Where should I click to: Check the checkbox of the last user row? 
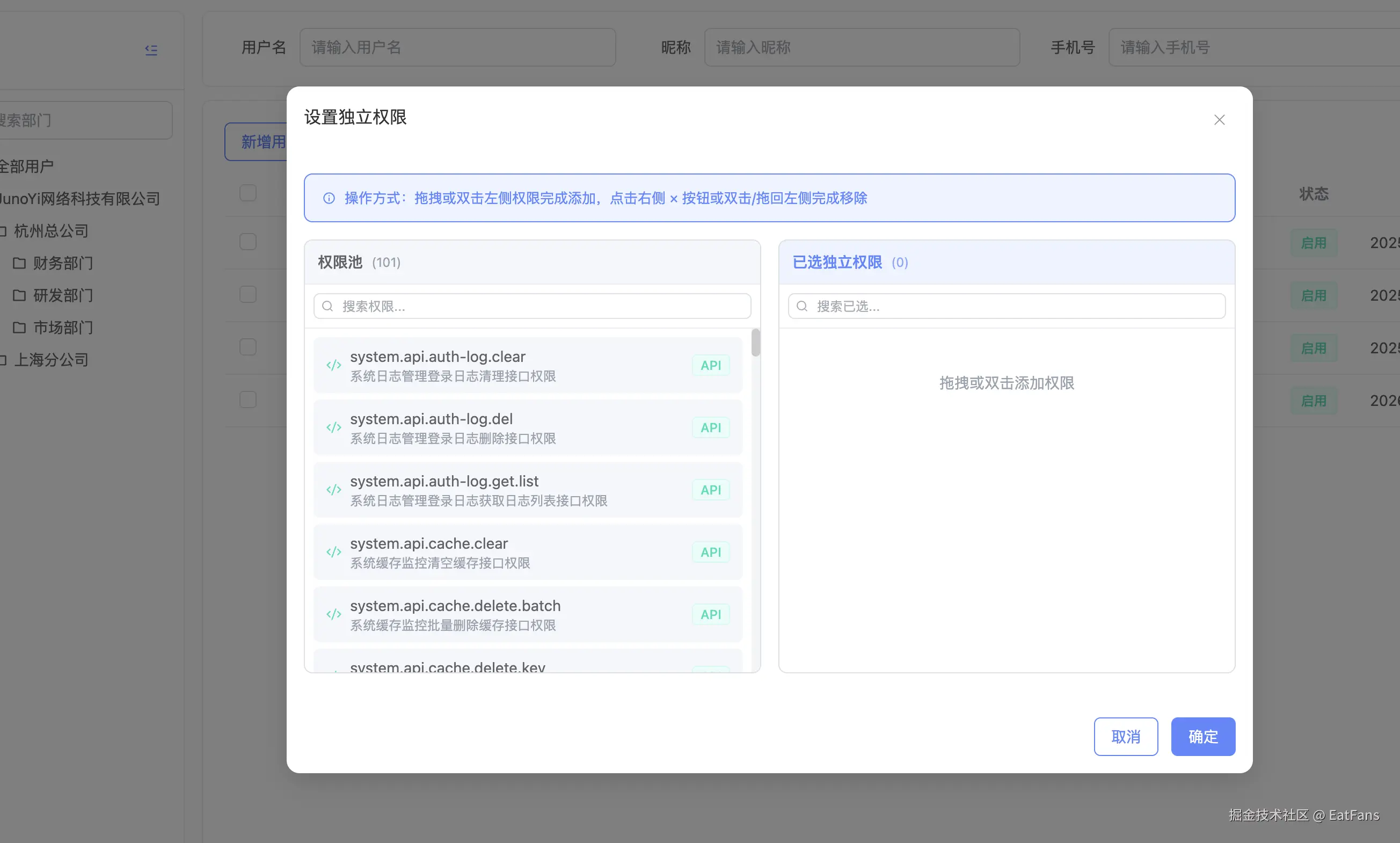tap(247, 399)
